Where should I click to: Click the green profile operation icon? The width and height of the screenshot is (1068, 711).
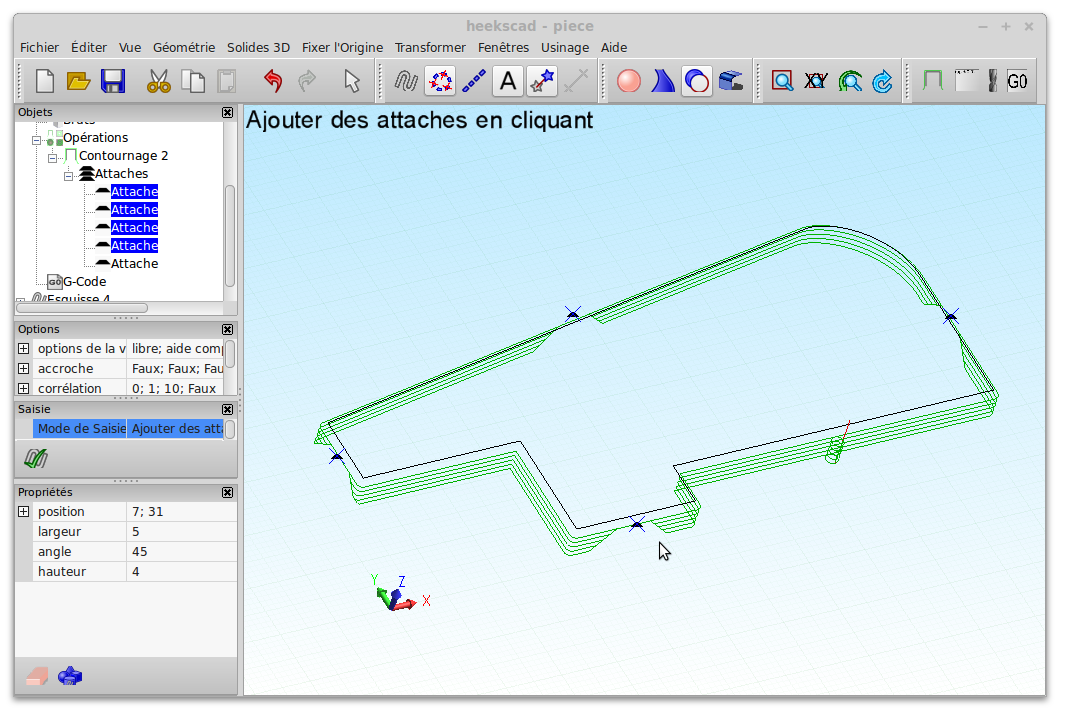click(932, 81)
